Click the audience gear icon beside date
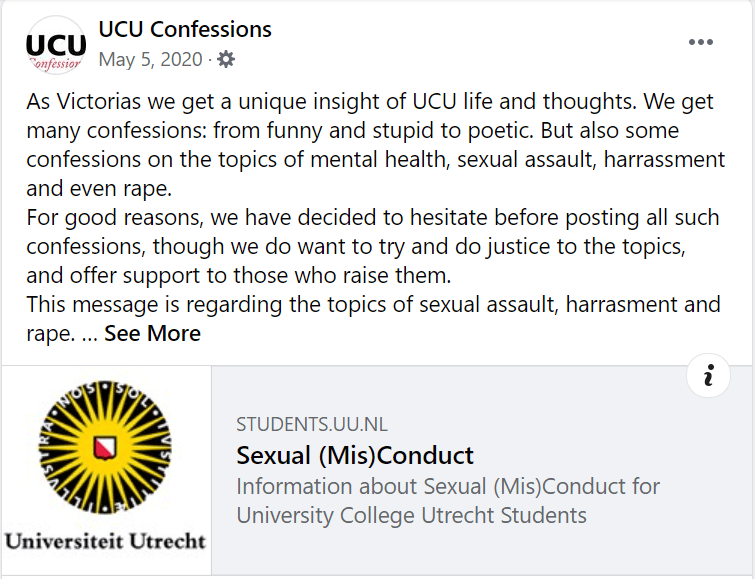Screen dimensions: 755x579 coord(226,60)
